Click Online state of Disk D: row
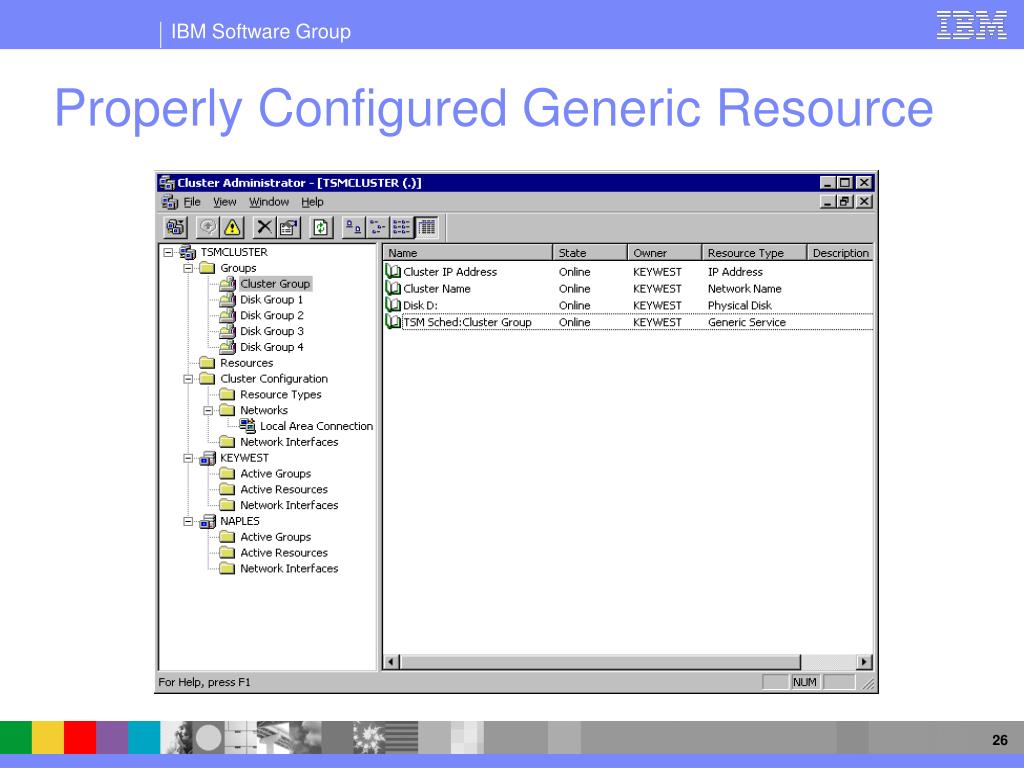The width and height of the screenshot is (1024, 768). (575, 305)
